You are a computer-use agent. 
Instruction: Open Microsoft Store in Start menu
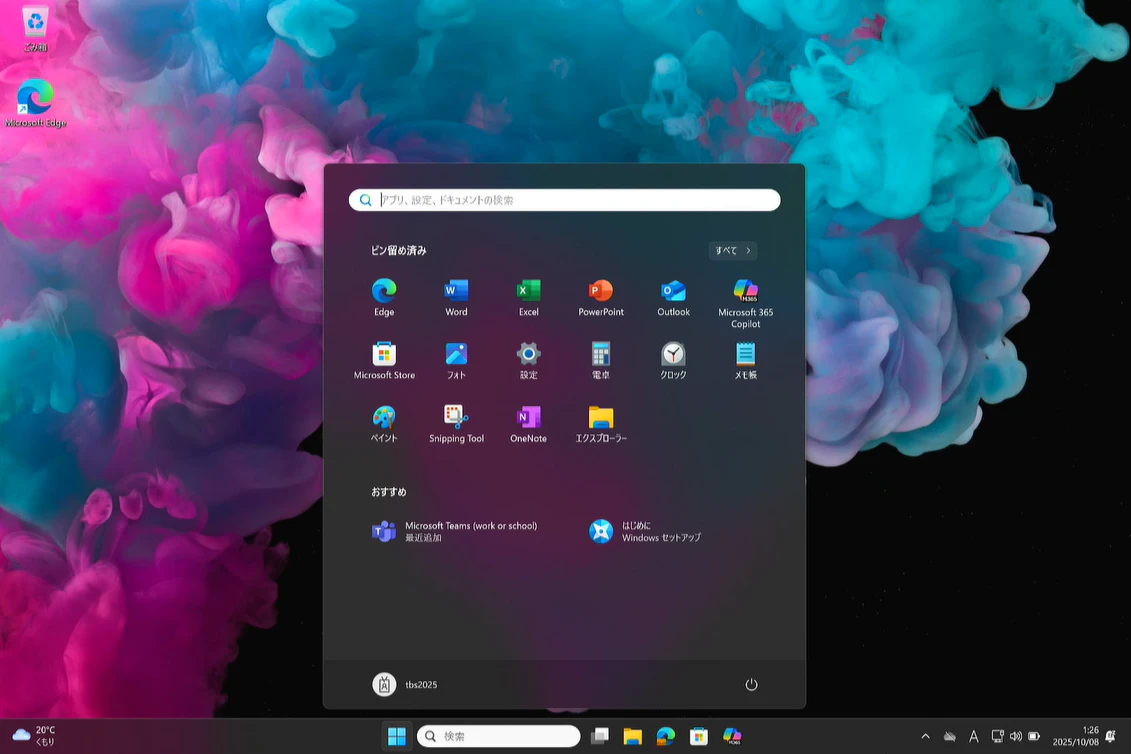click(384, 361)
